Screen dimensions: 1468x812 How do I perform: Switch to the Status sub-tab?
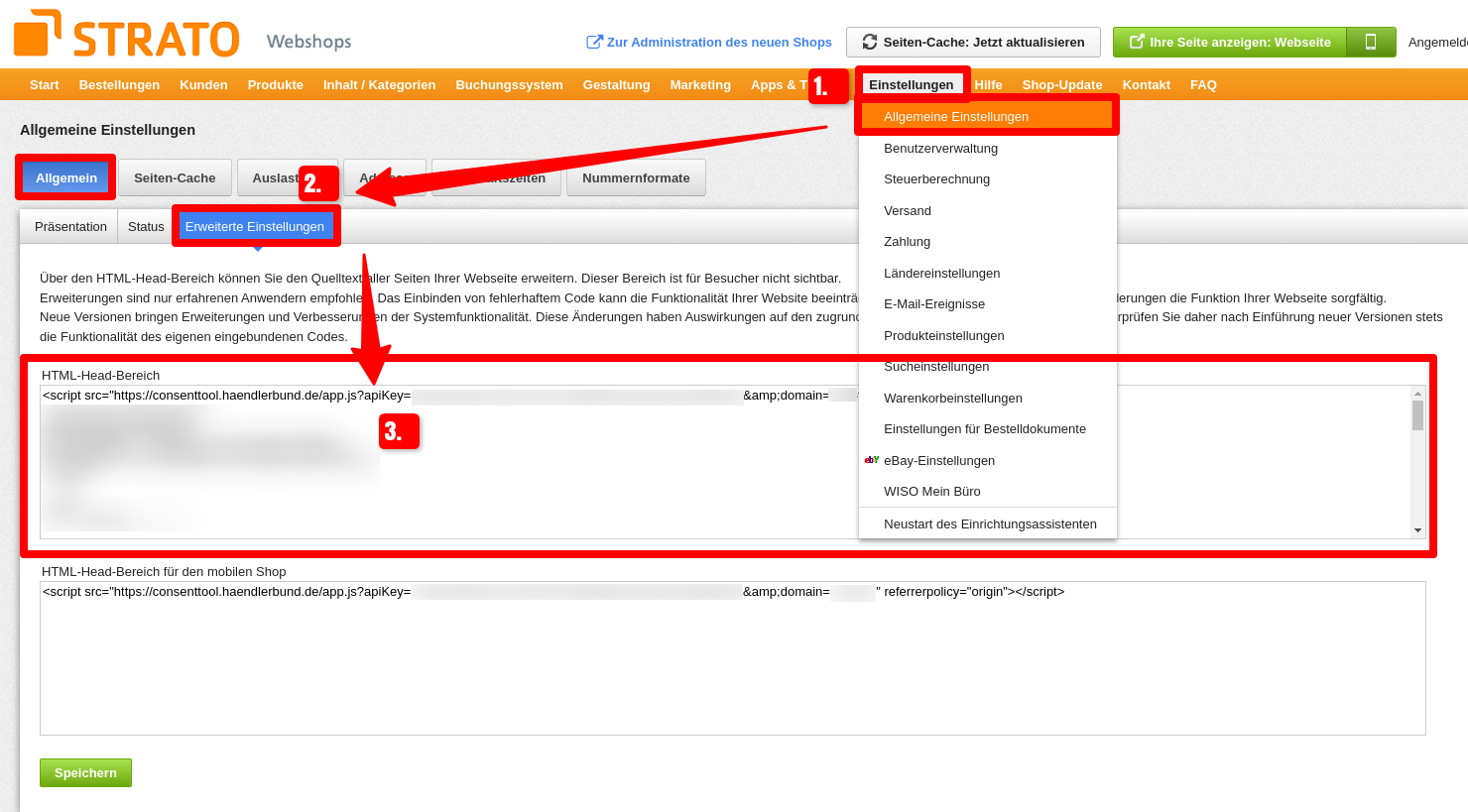coord(145,226)
